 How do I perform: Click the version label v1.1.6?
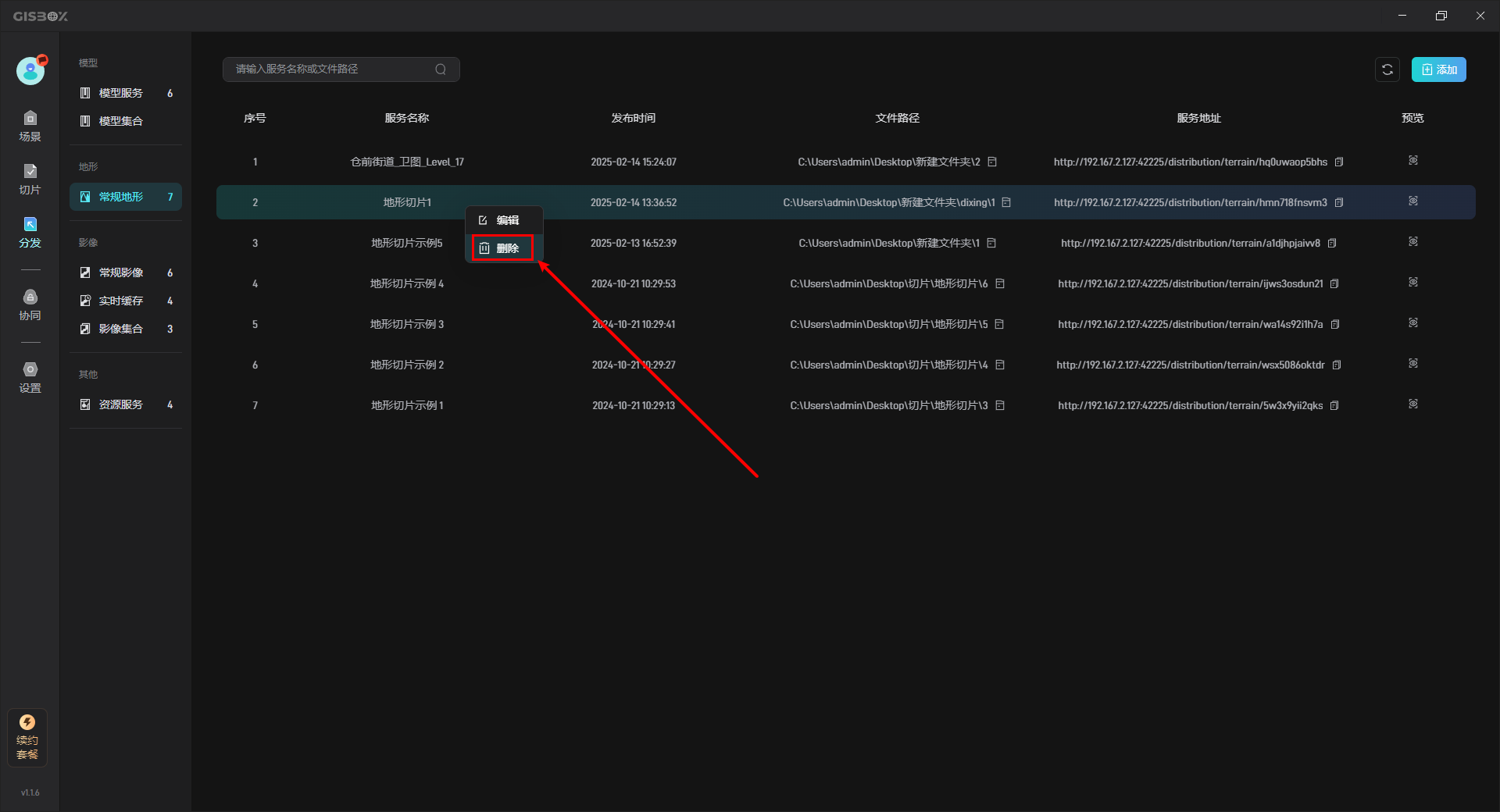point(30,792)
